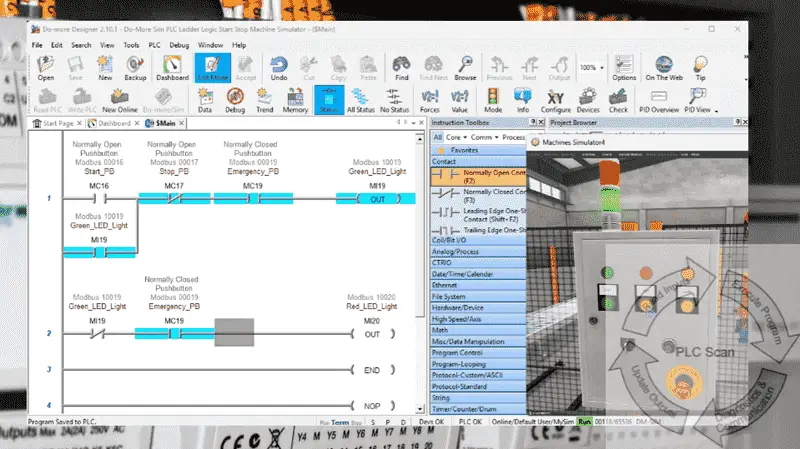800x449 pixels.
Task: Select the gray cursor box on rung 2
Action: click(234, 333)
